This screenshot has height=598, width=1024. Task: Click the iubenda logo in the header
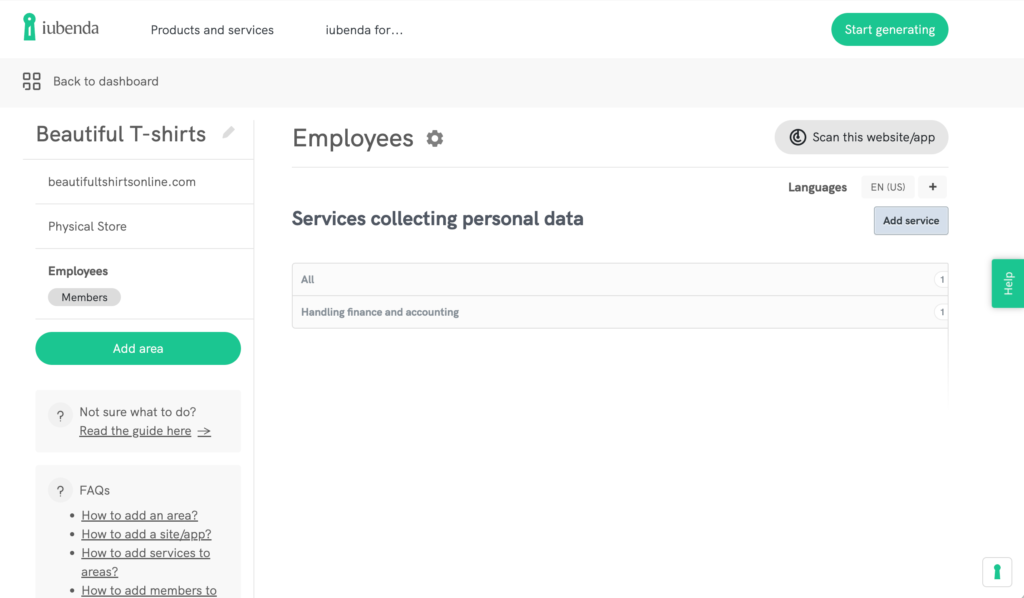point(60,28)
